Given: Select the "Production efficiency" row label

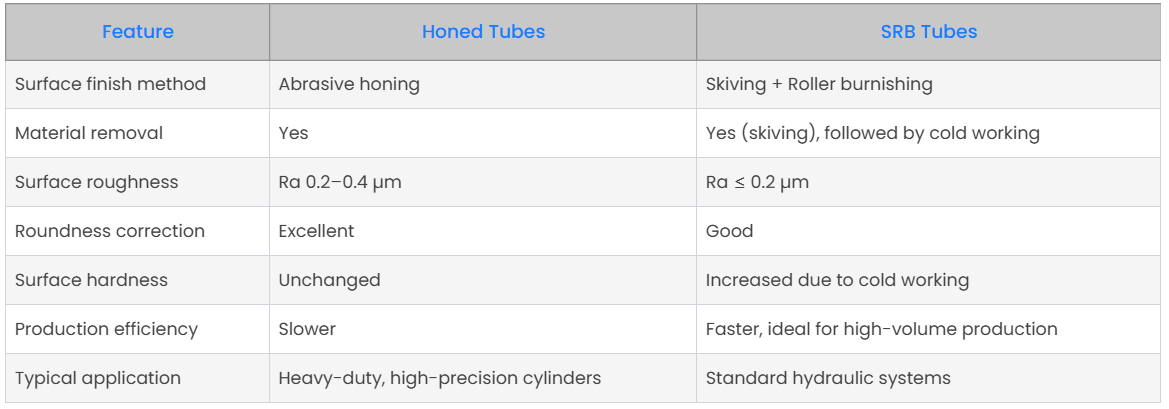Looking at the screenshot, I should click(106, 329).
